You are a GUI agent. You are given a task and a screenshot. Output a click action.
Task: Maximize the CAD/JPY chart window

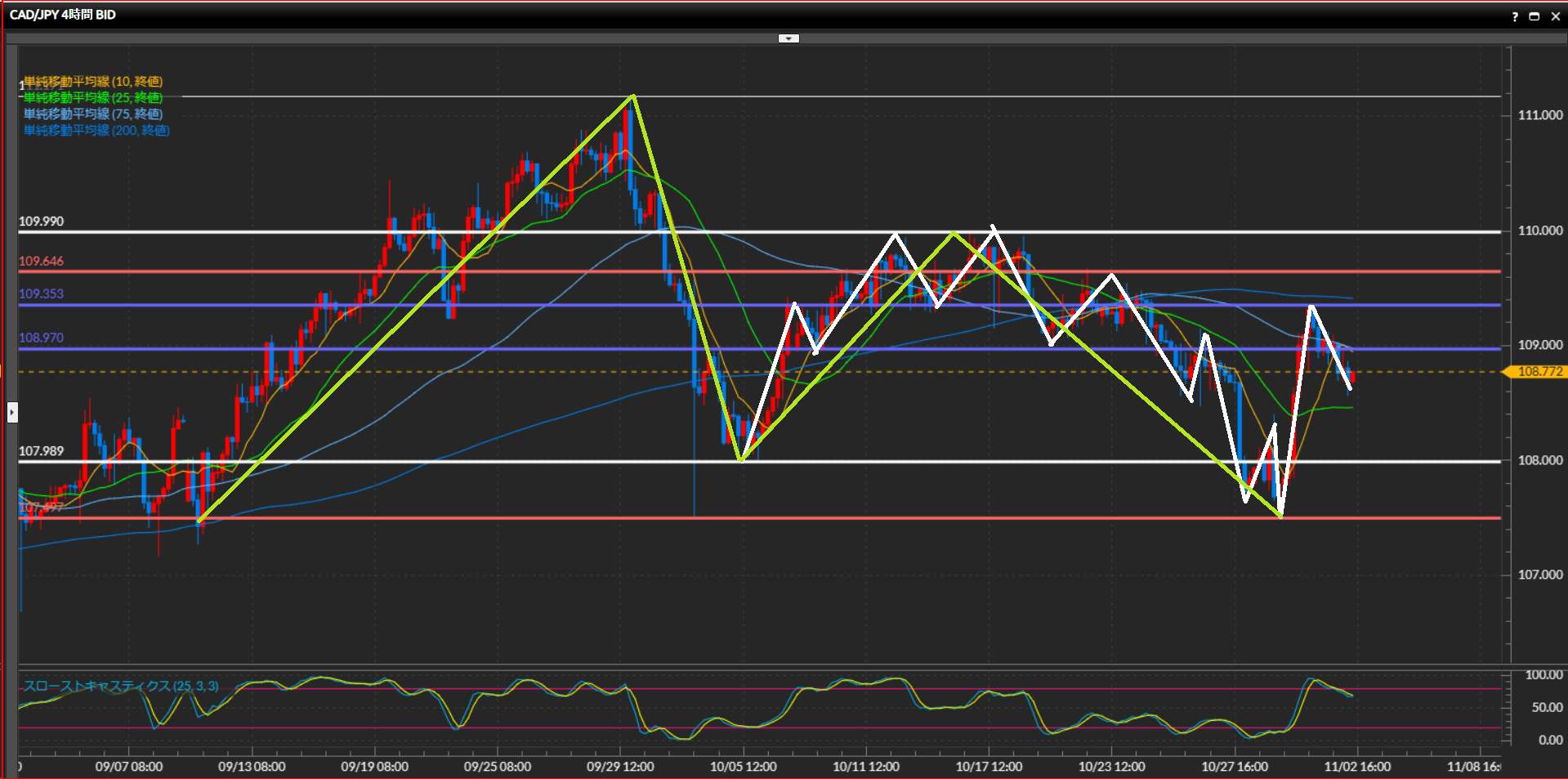1534,16
